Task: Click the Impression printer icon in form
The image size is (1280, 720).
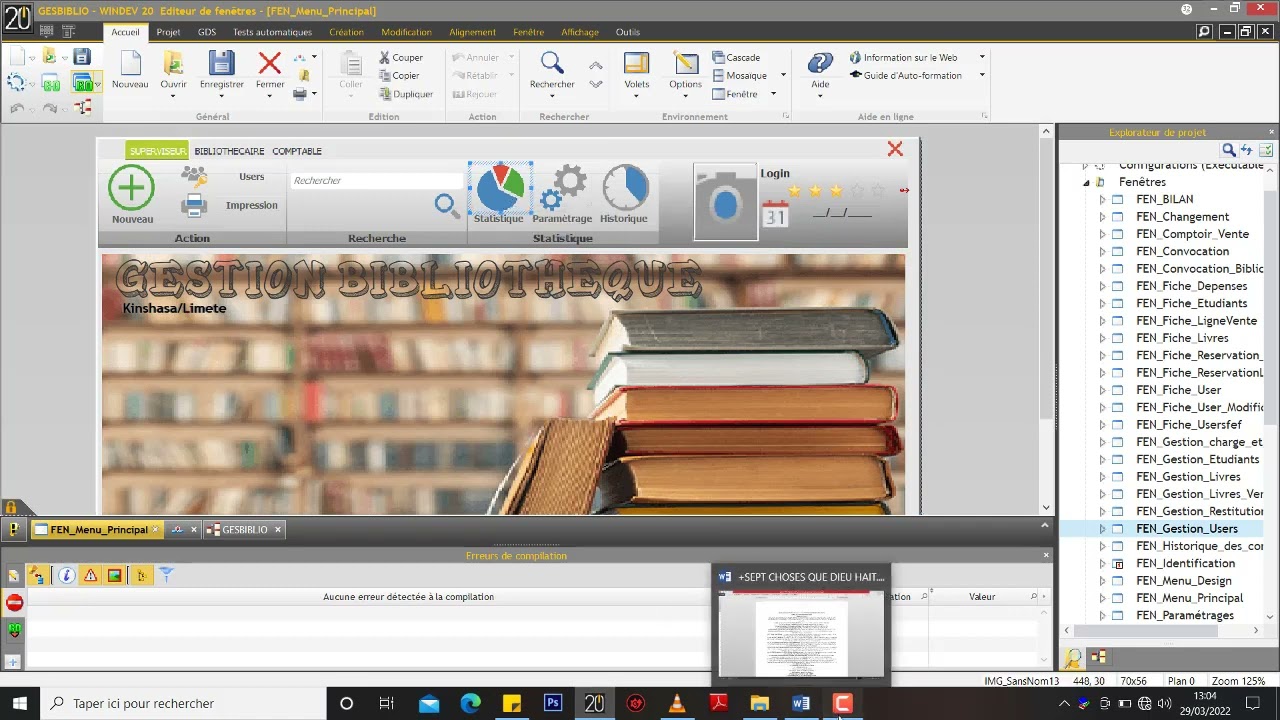Action: click(x=194, y=206)
